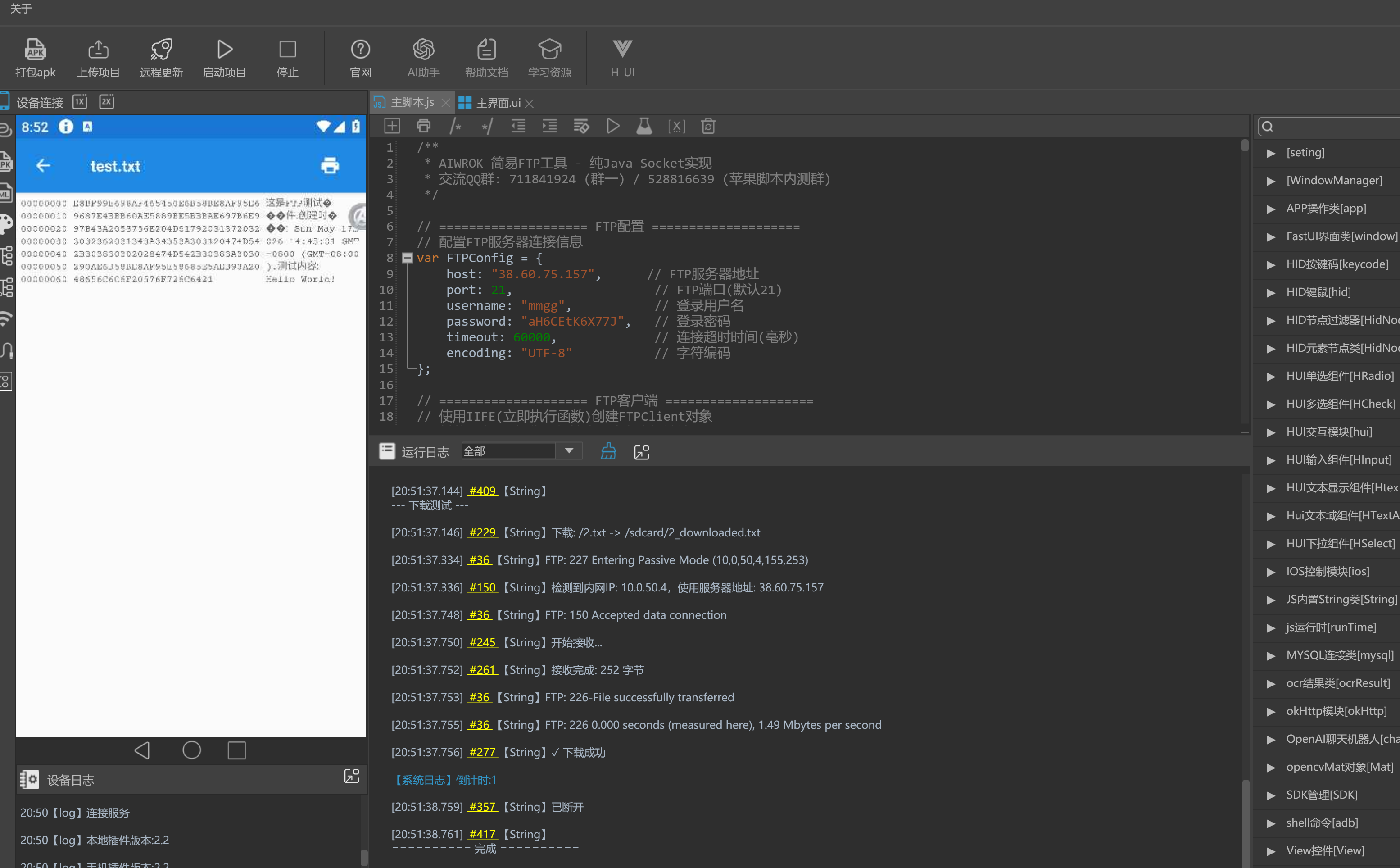Open 学习资源 learning resources
The height and width of the screenshot is (868, 1400).
(550, 58)
